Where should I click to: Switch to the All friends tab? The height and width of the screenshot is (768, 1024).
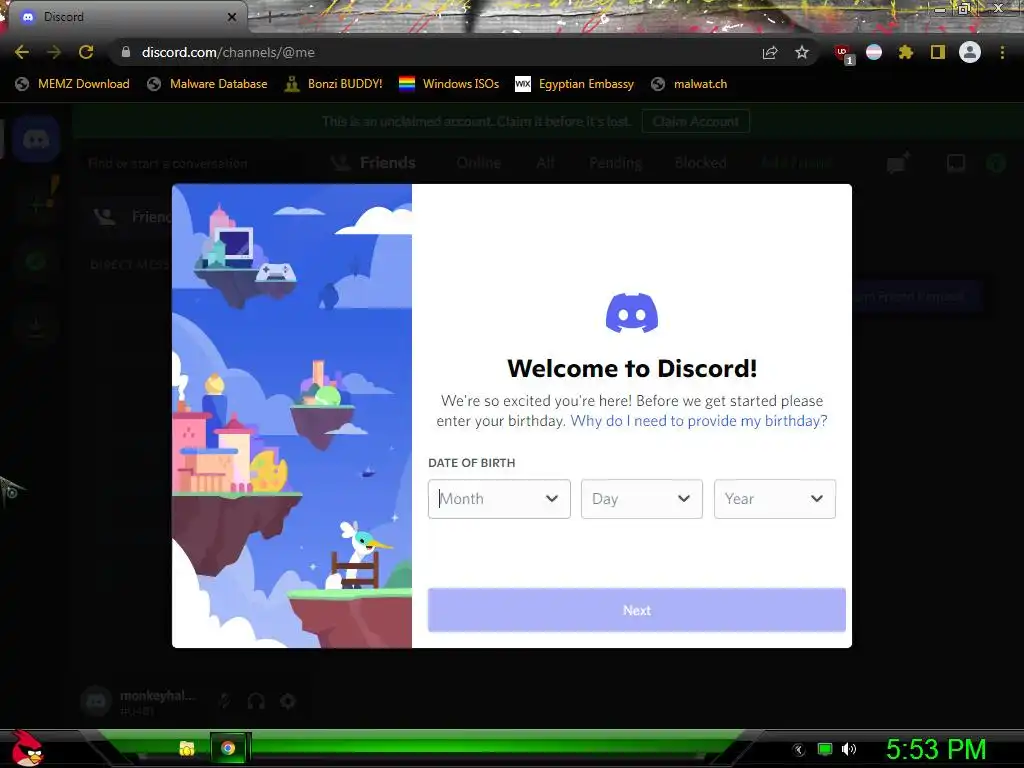click(x=545, y=163)
